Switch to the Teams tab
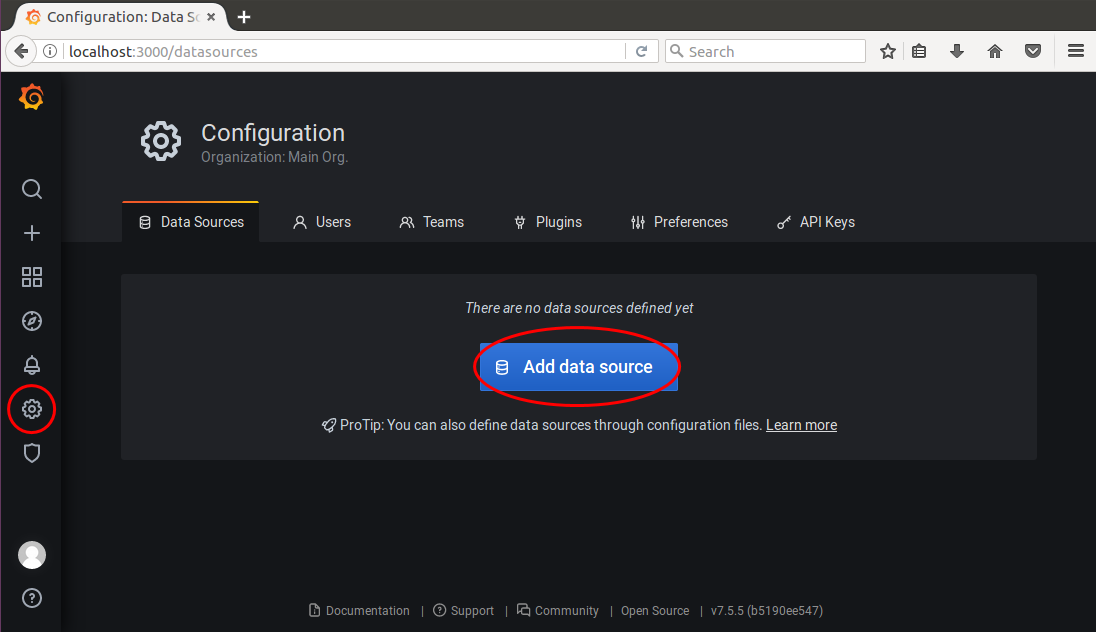The height and width of the screenshot is (632, 1096). point(431,222)
